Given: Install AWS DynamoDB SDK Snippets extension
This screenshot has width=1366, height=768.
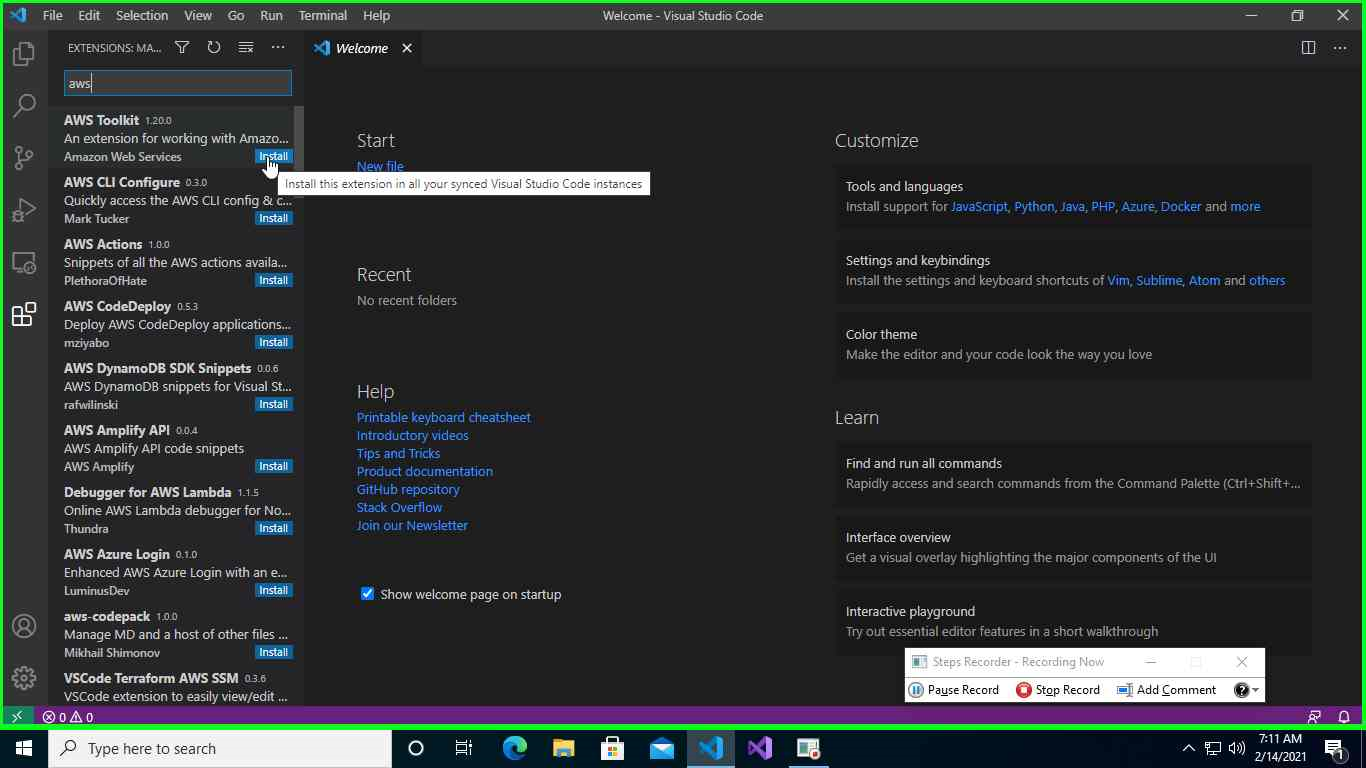Looking at the screenshot, I should click(274, 404).
